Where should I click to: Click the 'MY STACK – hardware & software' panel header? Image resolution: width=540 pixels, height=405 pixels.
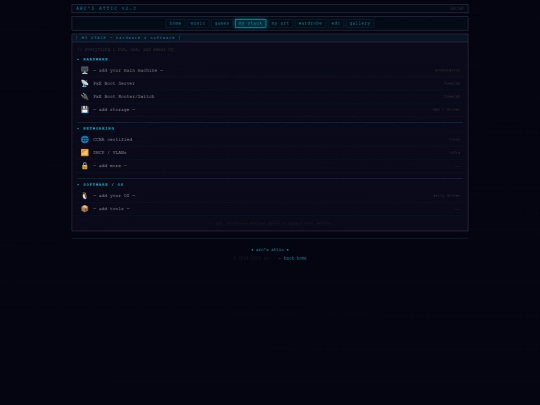click(x=128, y=38)
